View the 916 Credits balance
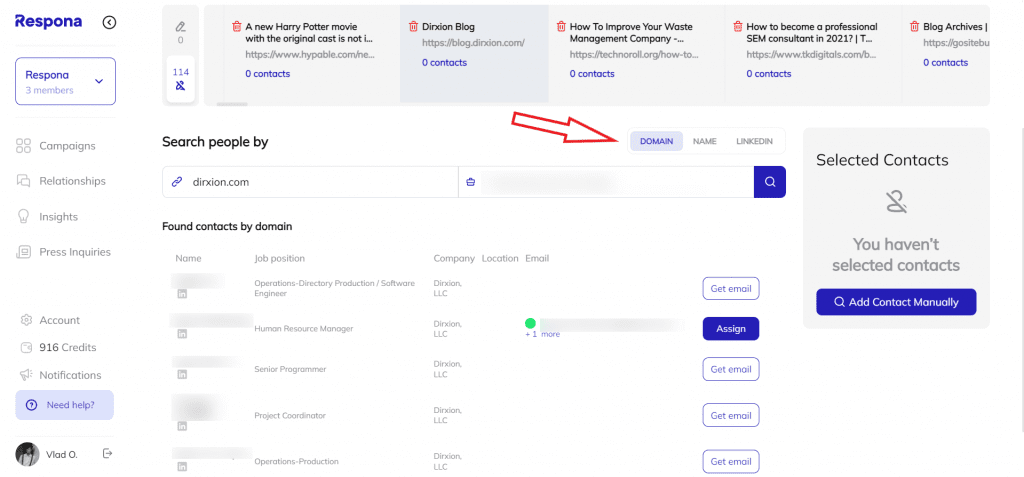This screenshot has height=477, width=1024. [x=58, y=347]
